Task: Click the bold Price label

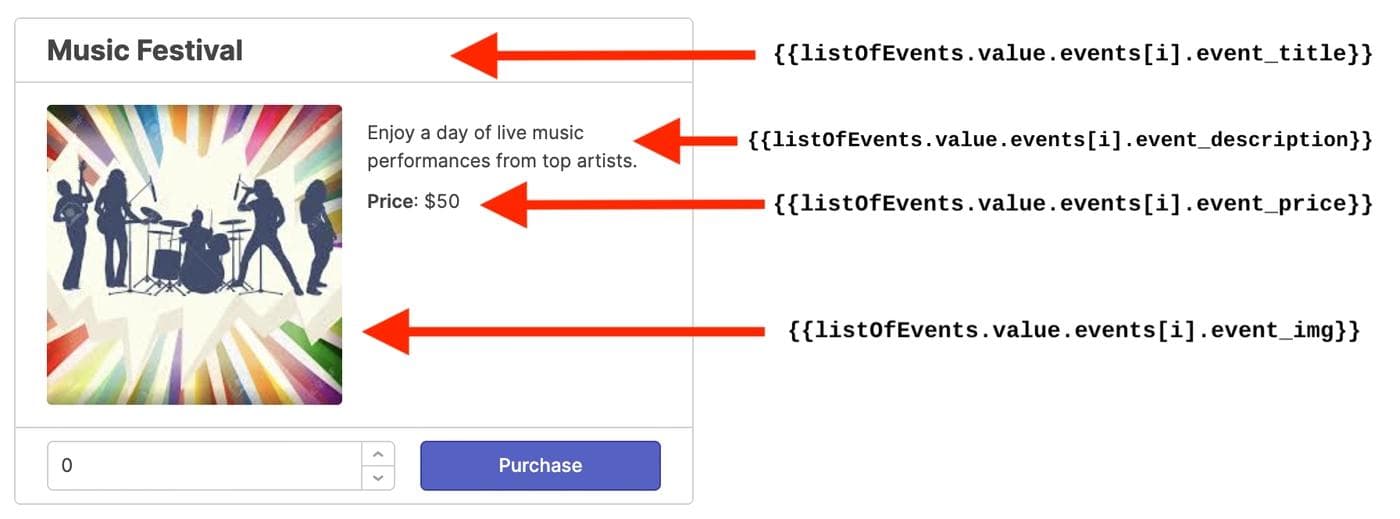Action: [391, 201]
